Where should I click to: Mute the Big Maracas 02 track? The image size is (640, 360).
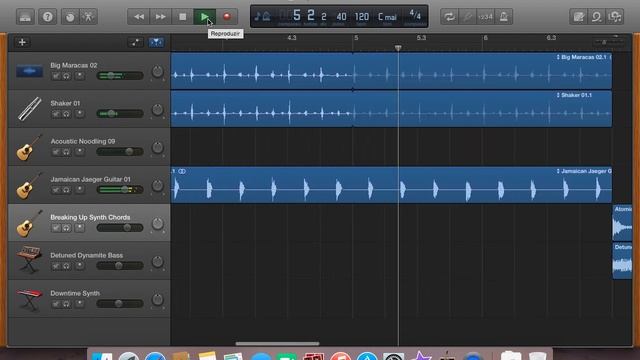(56, 76)
